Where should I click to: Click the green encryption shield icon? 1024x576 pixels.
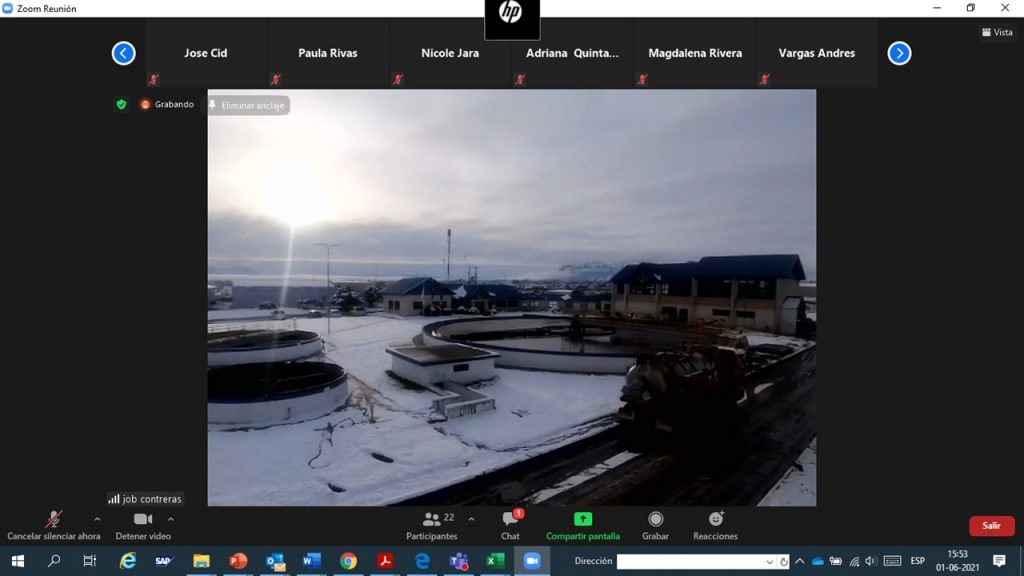(121, 104)
